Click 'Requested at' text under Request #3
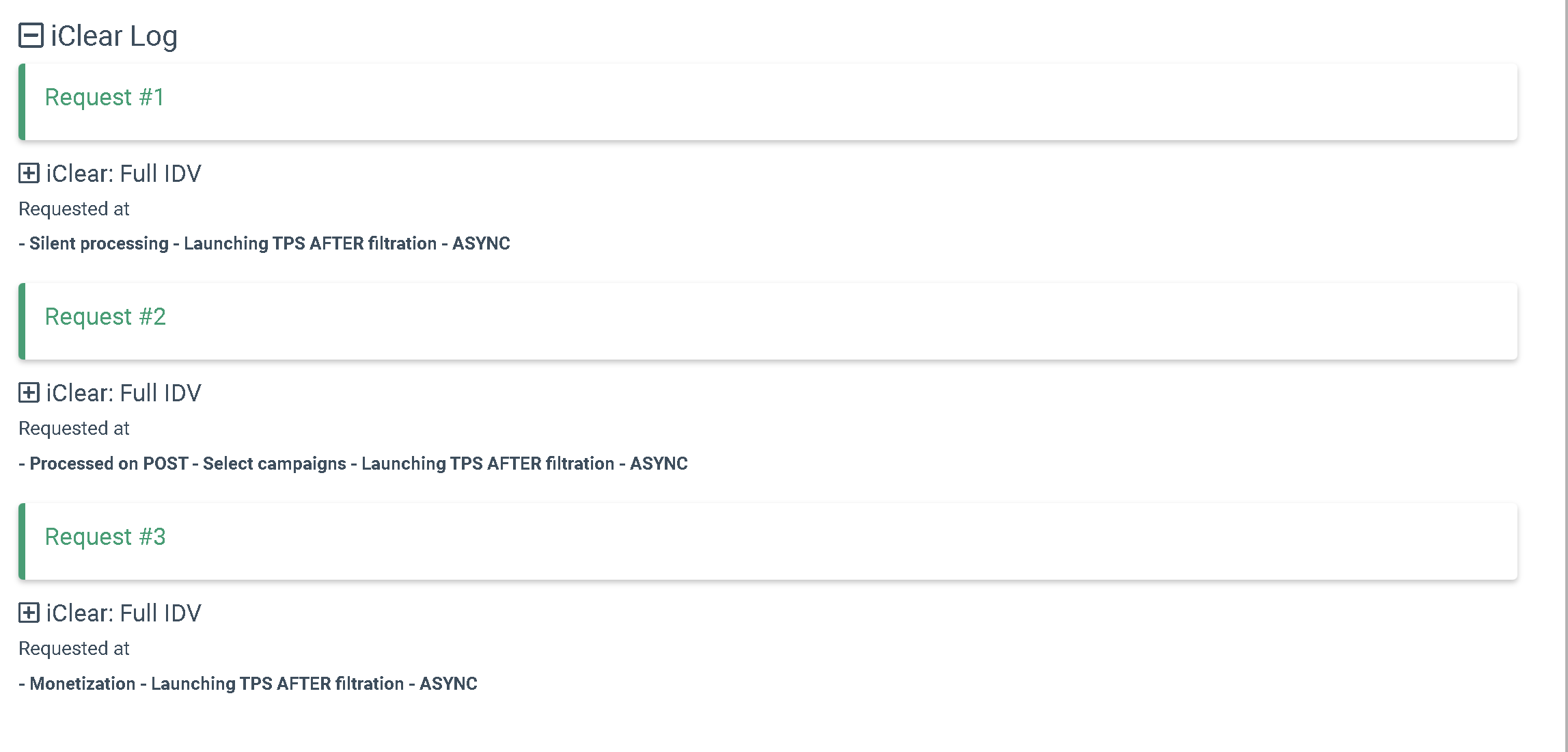Image resolution: width=1568 pixels, height=752 pixels. click(74, 649)
